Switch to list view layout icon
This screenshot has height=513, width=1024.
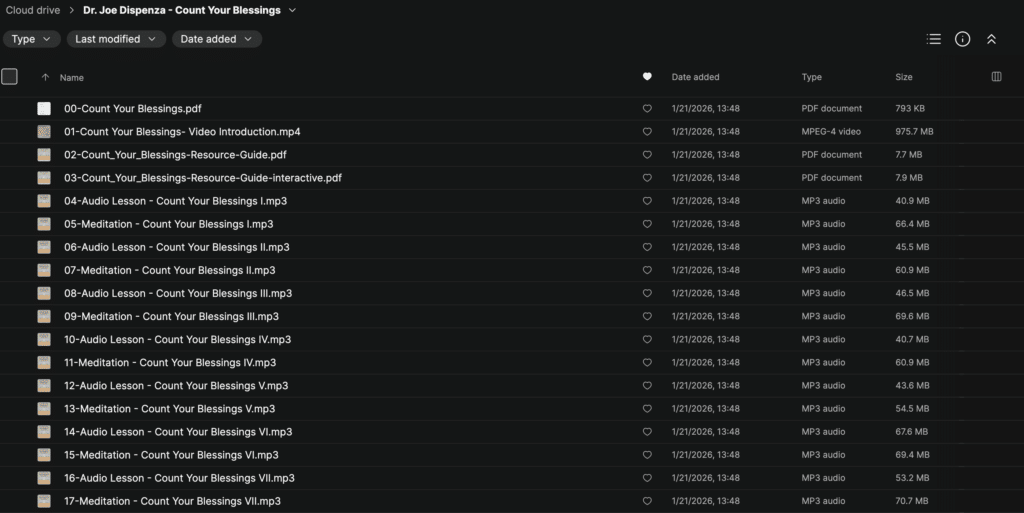pyautogui.click(x=934, y=39)
